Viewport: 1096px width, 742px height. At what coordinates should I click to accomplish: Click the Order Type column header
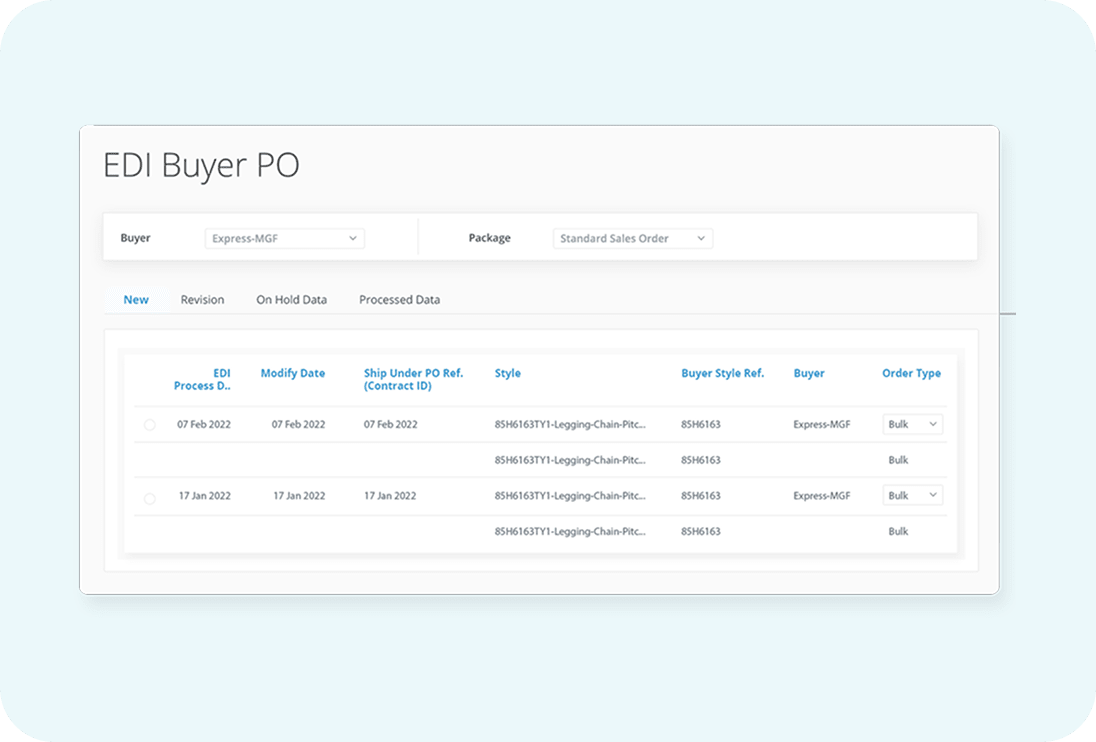pyautogui.click(x=911, y=374)
